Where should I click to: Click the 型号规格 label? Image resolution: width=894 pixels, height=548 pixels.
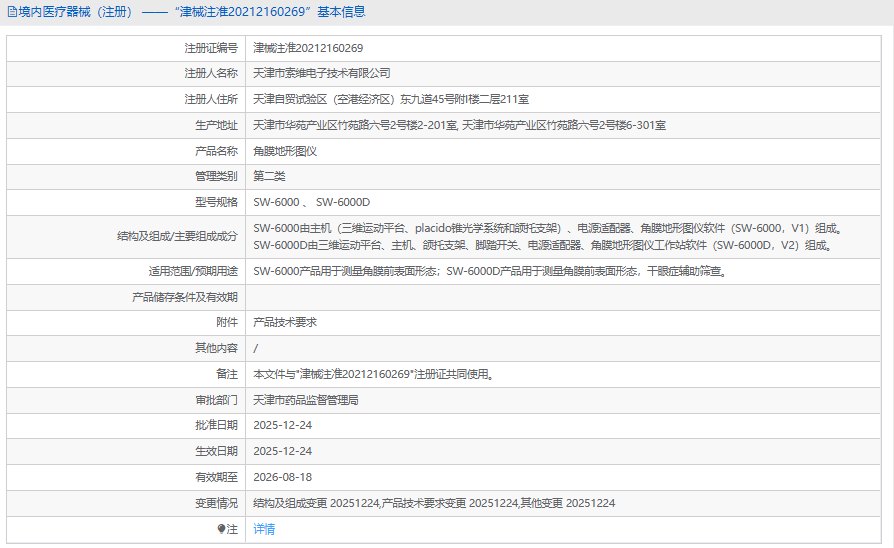pos(216,202)
